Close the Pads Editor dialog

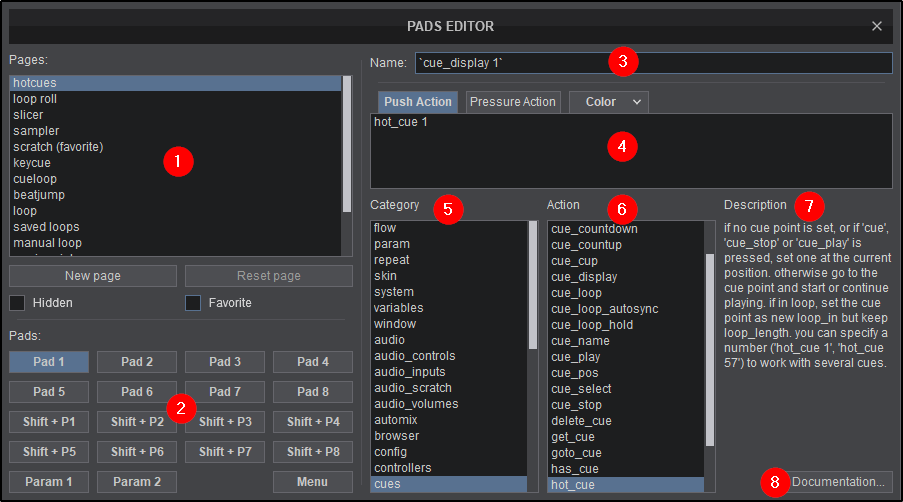(876, 26)
